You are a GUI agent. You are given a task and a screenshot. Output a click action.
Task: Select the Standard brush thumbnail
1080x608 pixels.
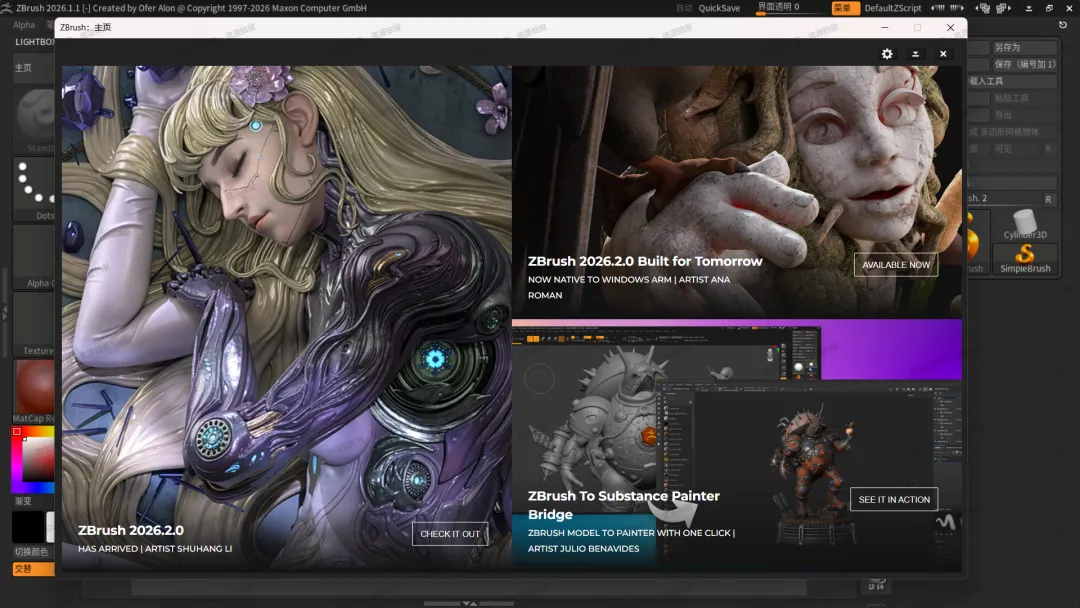coord(34,118)
